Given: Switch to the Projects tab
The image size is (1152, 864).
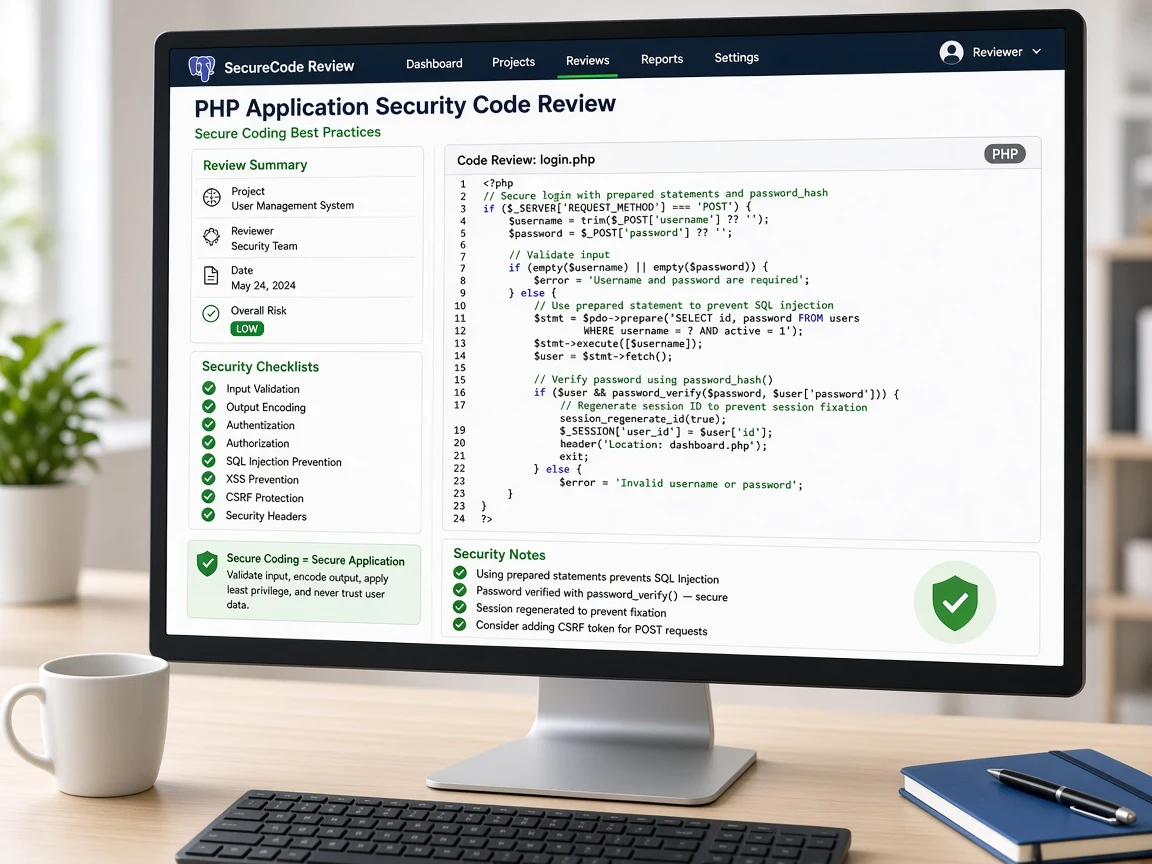Looking at the screenshot, I should point(514,62).
